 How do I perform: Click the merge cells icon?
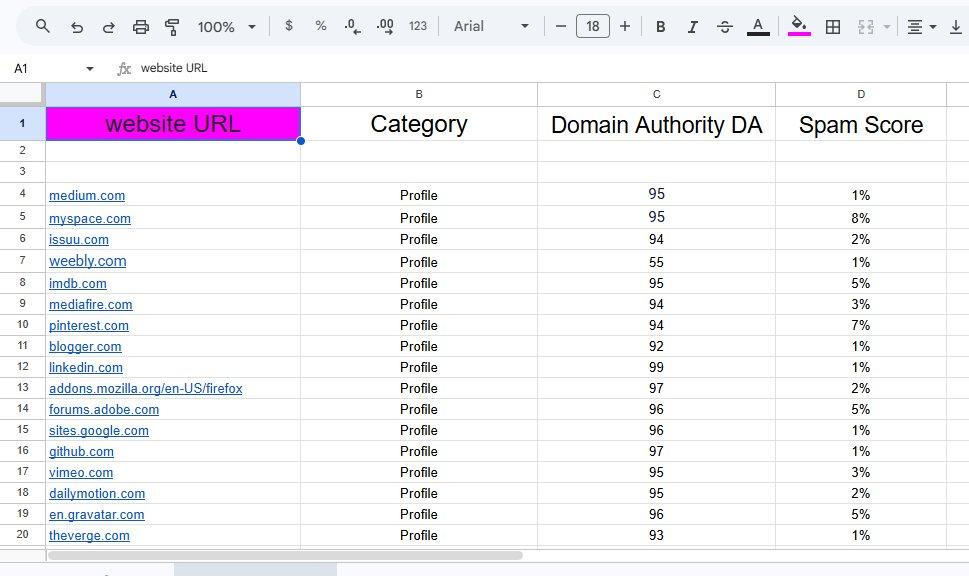866,27
